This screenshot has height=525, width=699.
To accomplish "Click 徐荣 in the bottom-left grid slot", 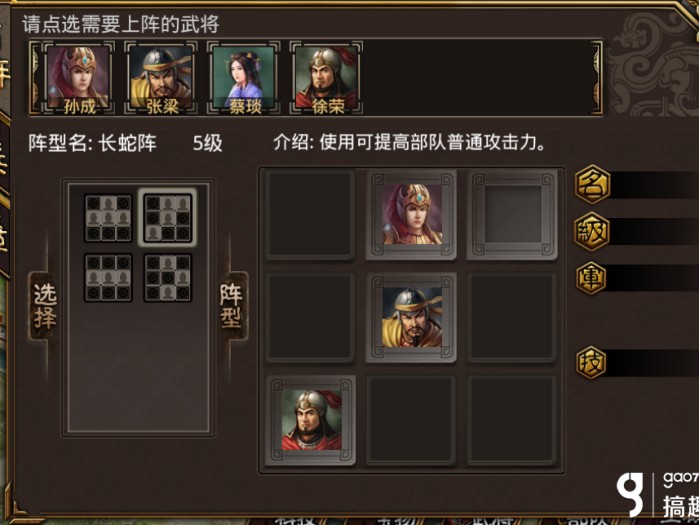I will click(x=310, y=420).
